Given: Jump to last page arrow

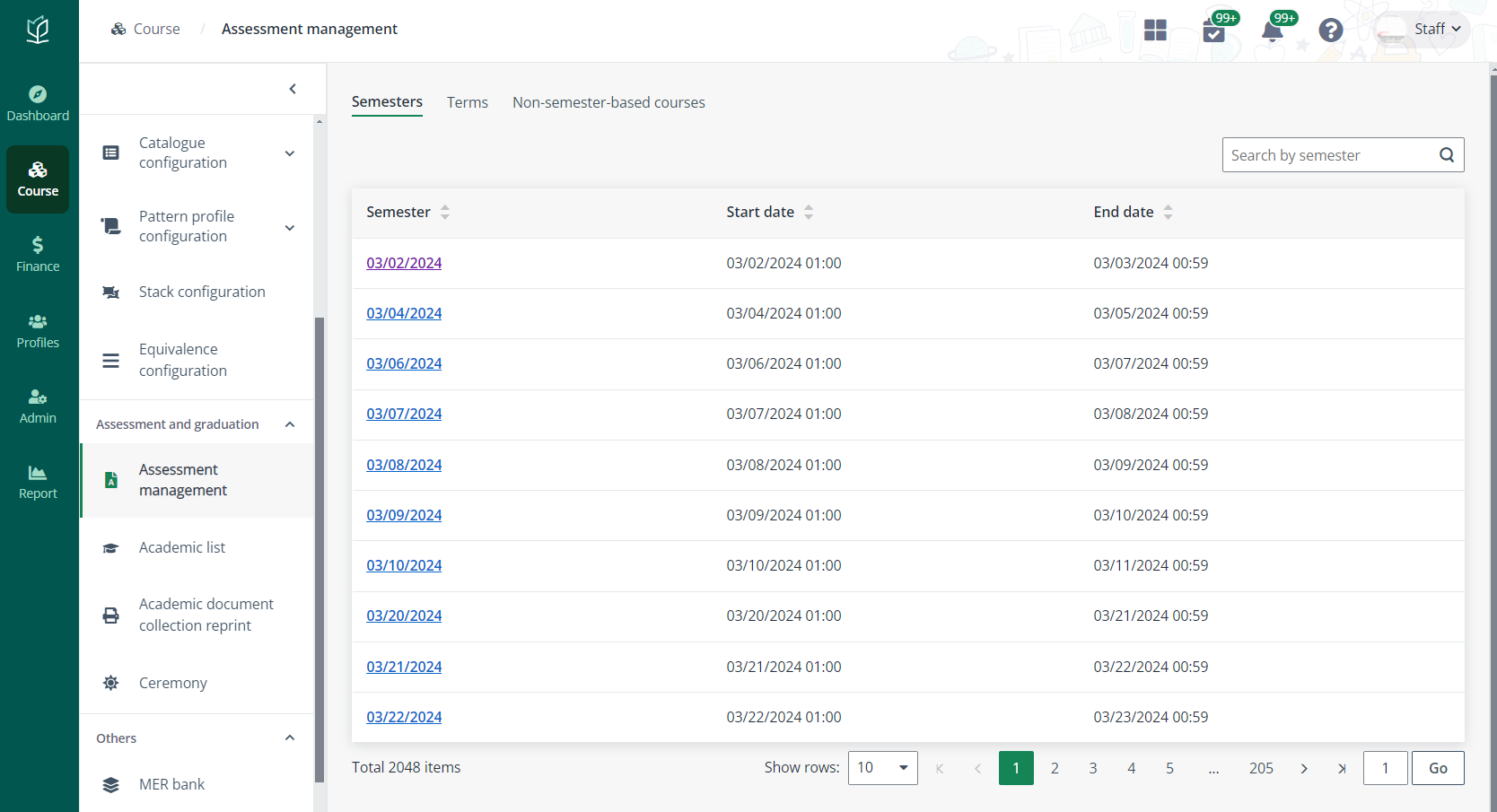Looking at the screenshot, I should pos(1342,768).
